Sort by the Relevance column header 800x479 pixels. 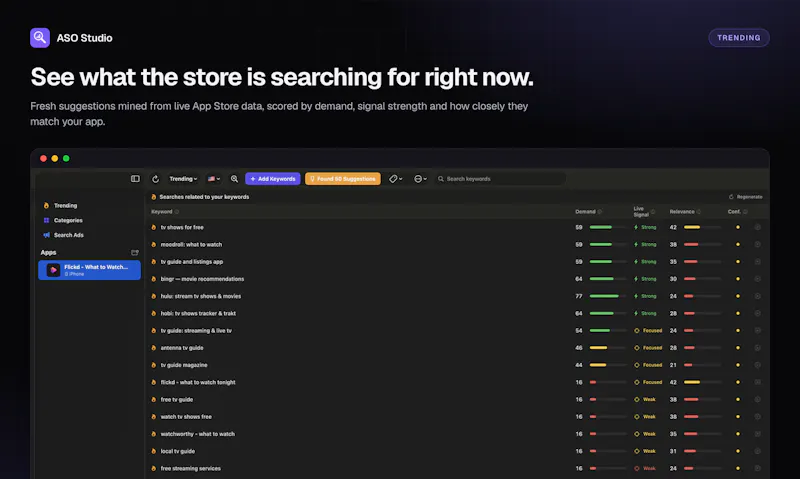coord(682,212)
